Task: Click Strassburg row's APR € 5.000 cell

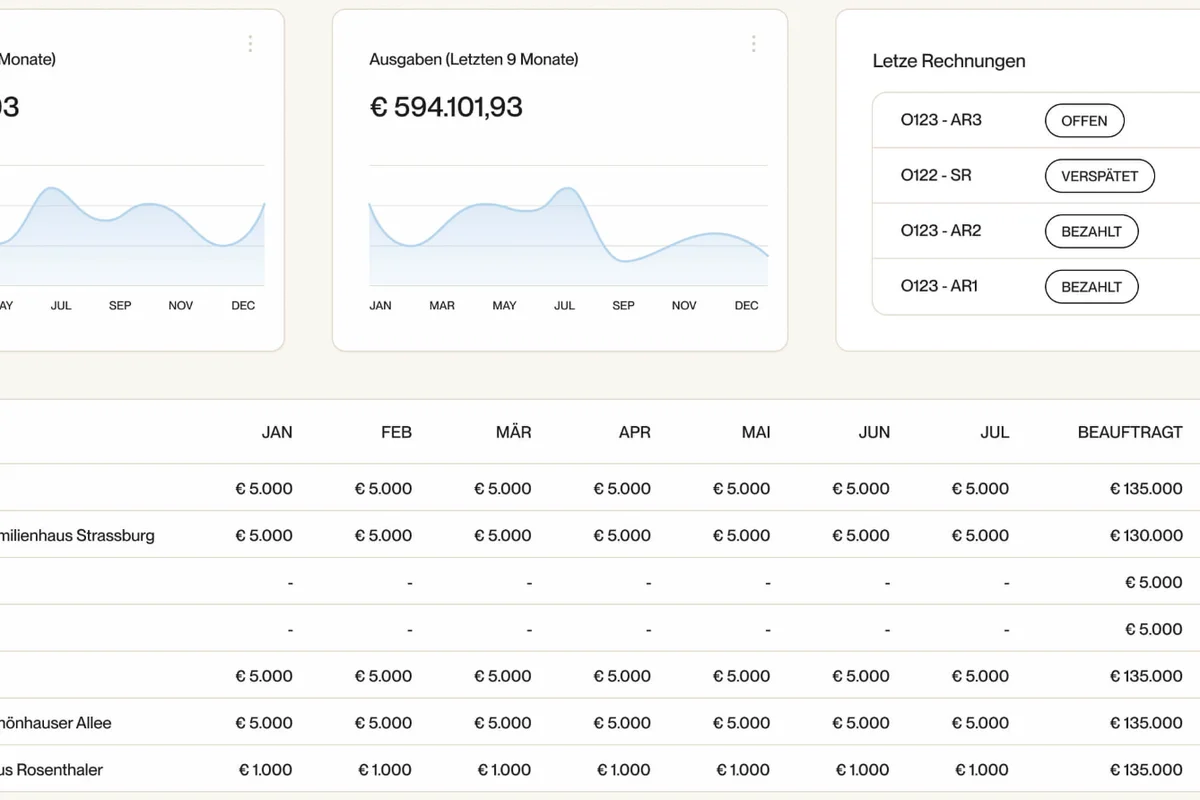Action: coord(622,536)
